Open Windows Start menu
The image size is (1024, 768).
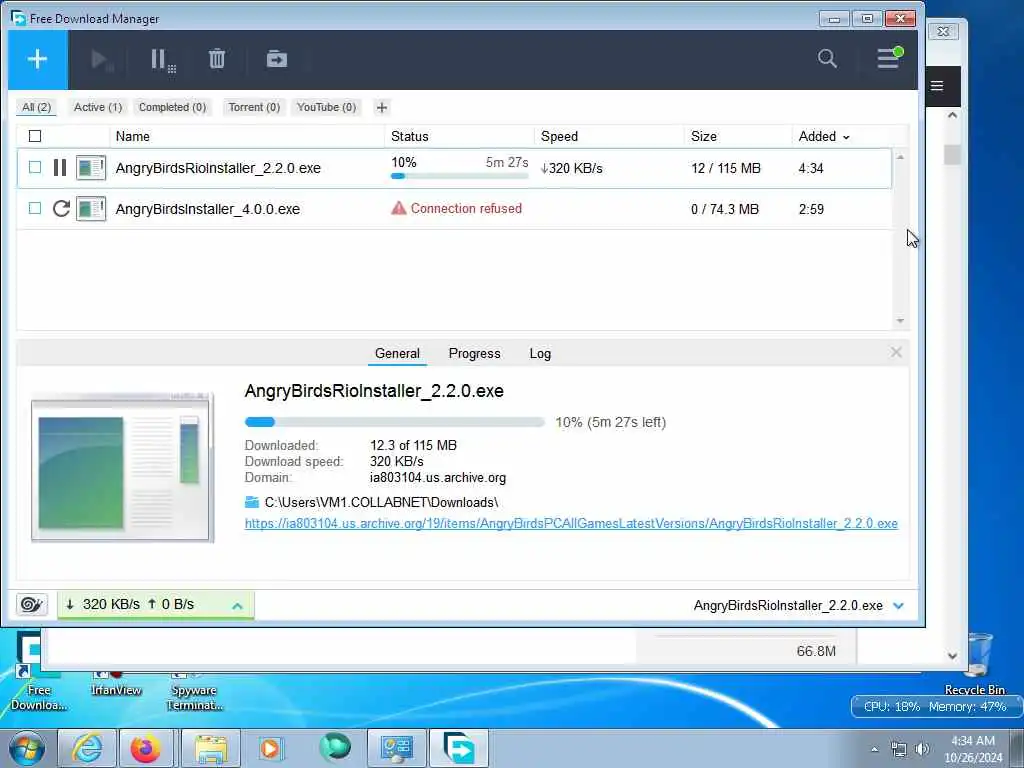point(26,748)
